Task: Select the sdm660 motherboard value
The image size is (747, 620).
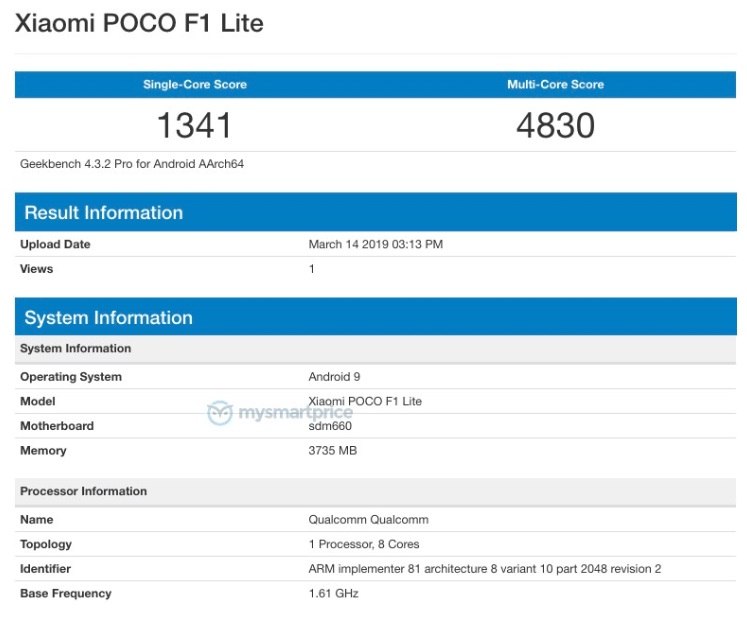Action: pyautogui.click(x=330, y=426)
